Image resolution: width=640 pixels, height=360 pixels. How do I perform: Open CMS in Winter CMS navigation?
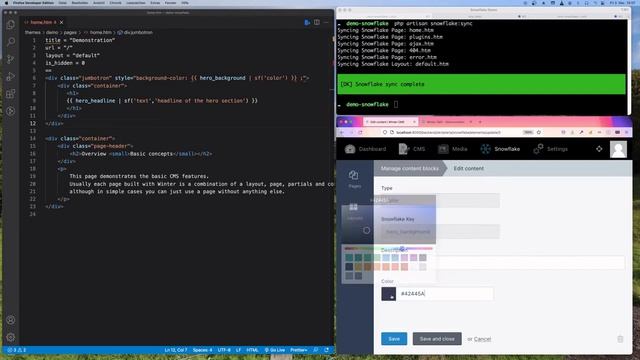(412, 149)
